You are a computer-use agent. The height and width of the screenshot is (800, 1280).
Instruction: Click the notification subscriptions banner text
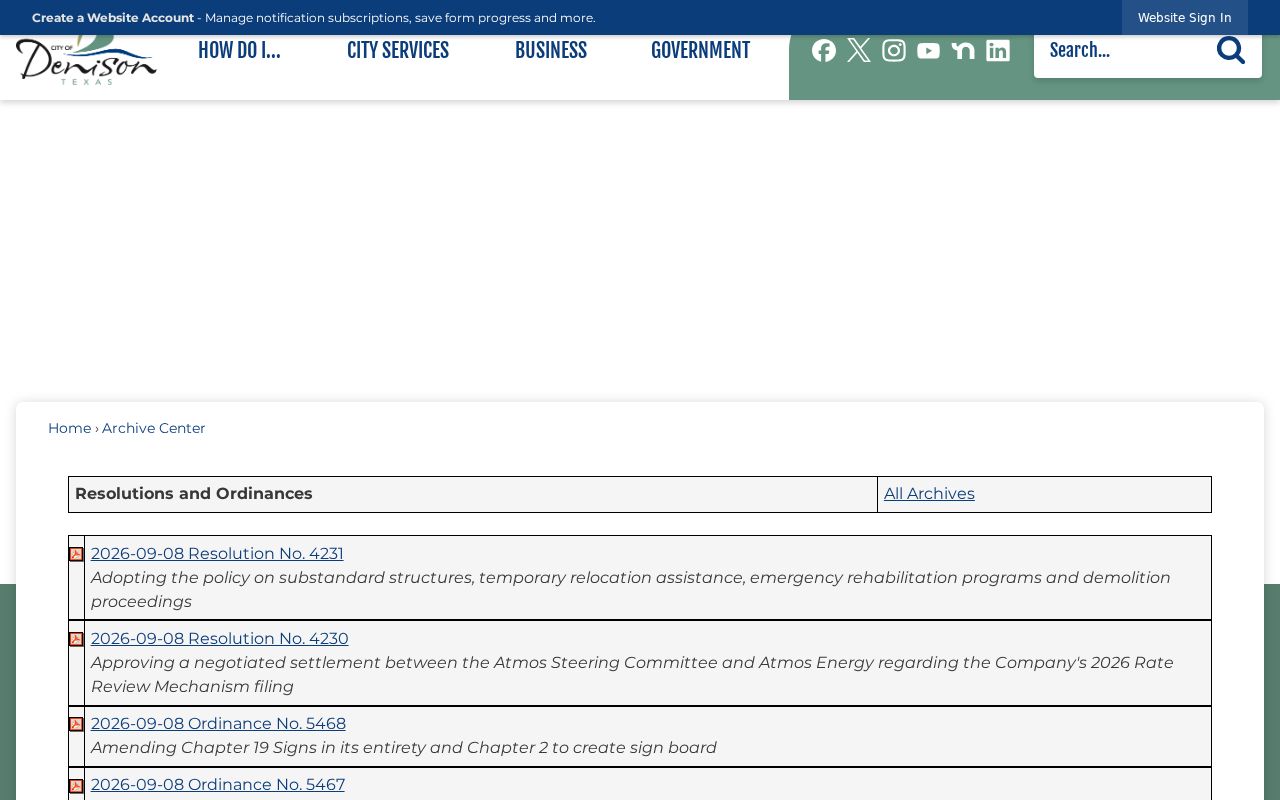tap(400, 18)
